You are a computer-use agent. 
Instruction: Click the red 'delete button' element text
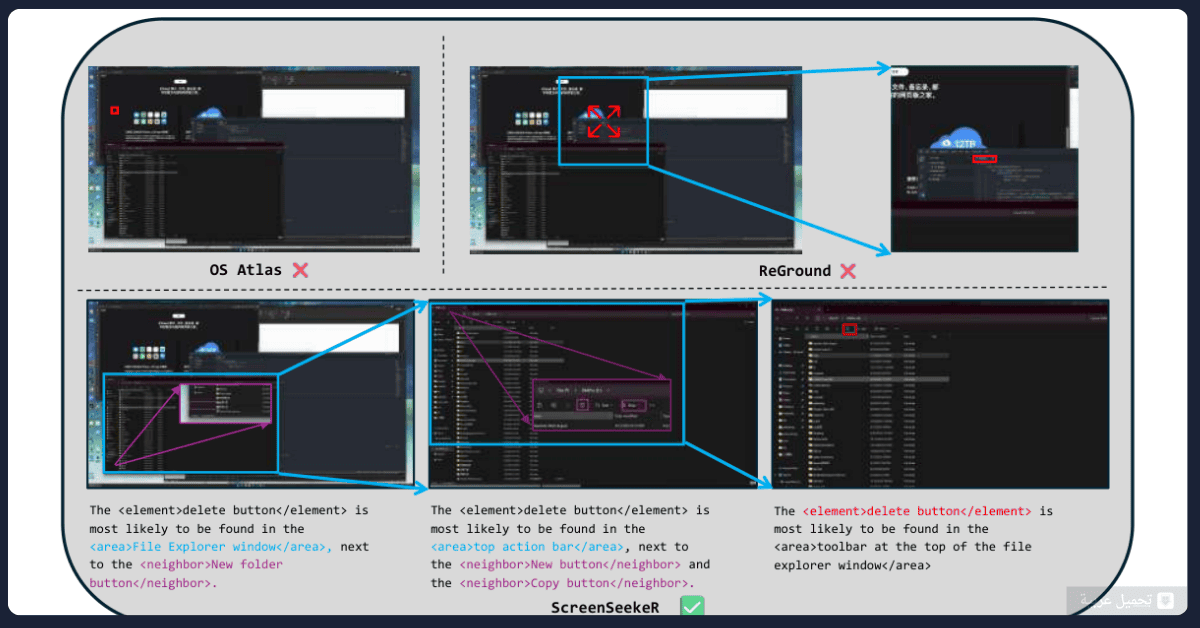(916, 510)
